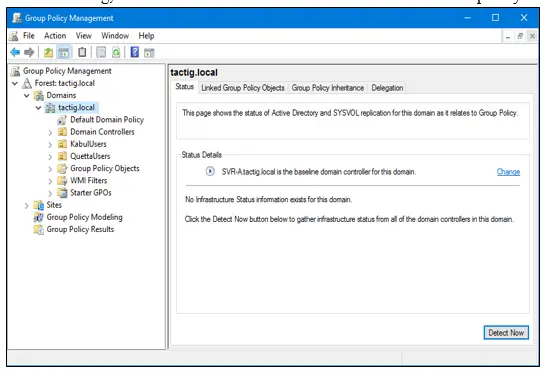Click the Group Policy Results icon
546x371 pixels.
tap(38, 230)
